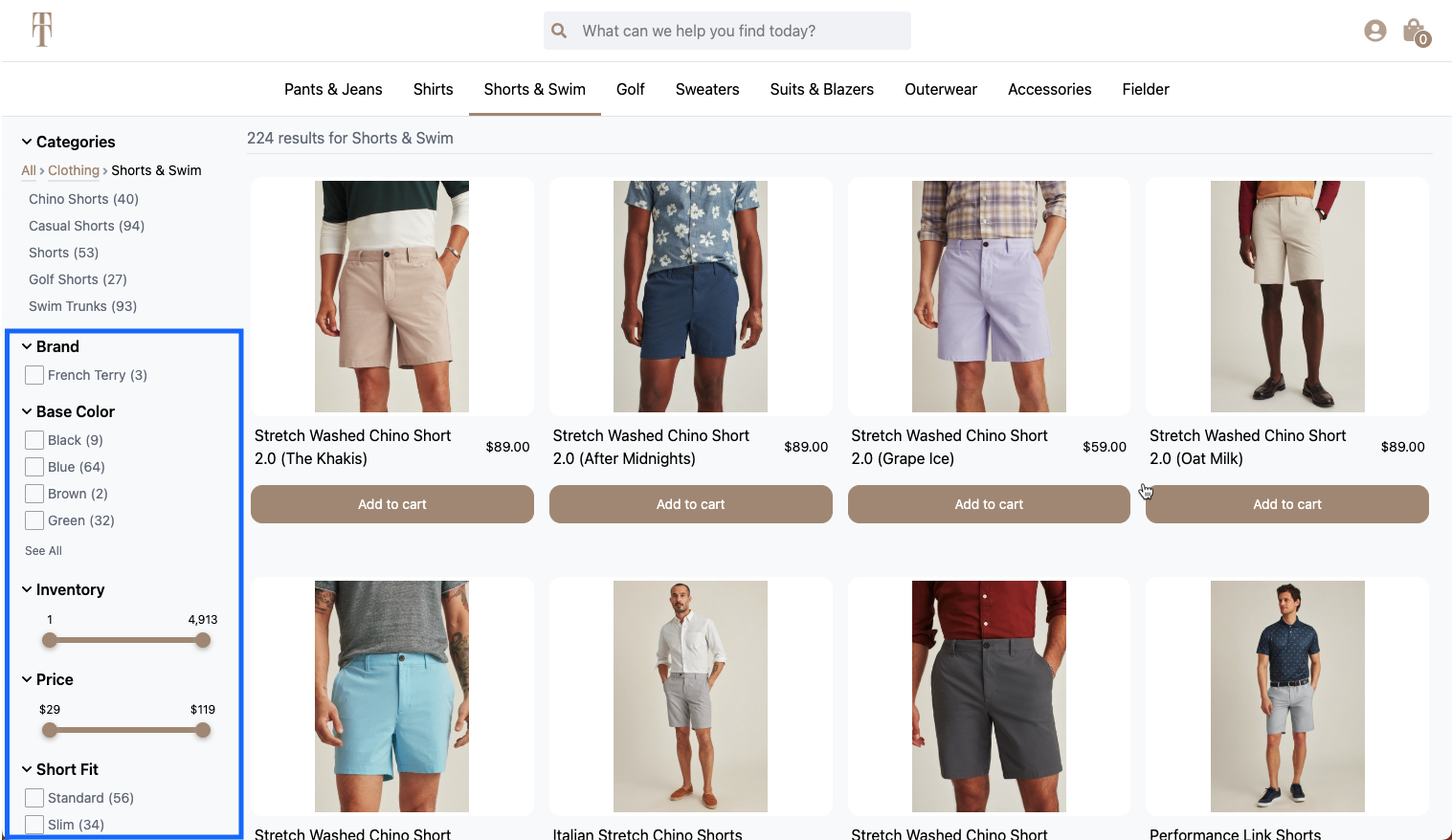Filter by Shorts (53) category

point(63,253)
